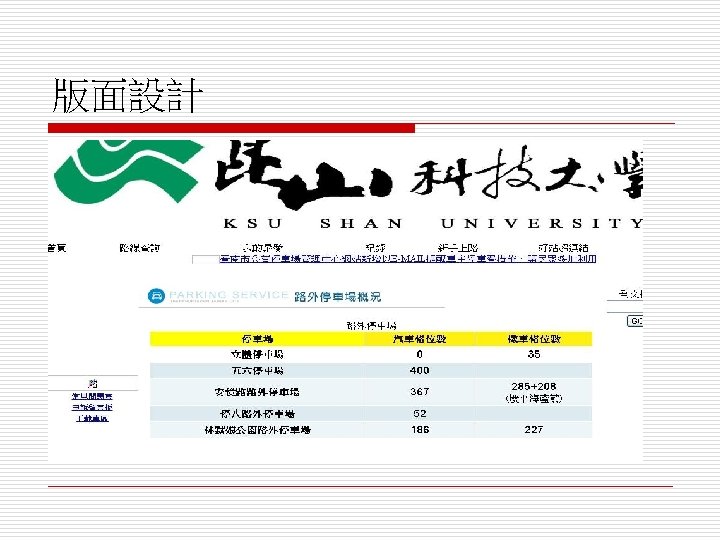Click the cell showing 367
This screenshot has width=720, height=540.
pos(420,392)
